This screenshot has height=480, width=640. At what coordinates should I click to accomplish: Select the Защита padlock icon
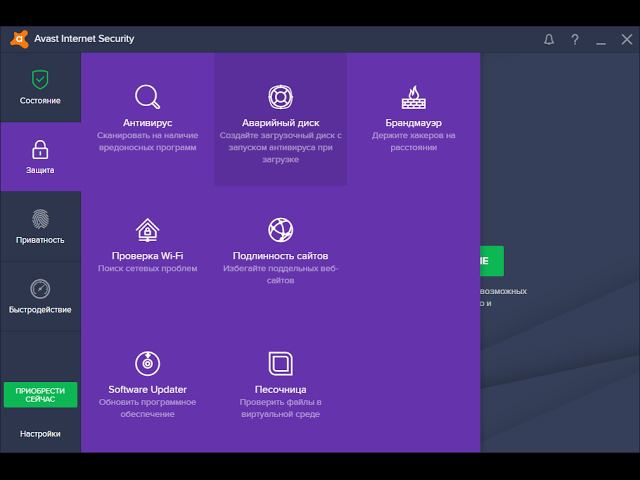(x=40, y=149)
